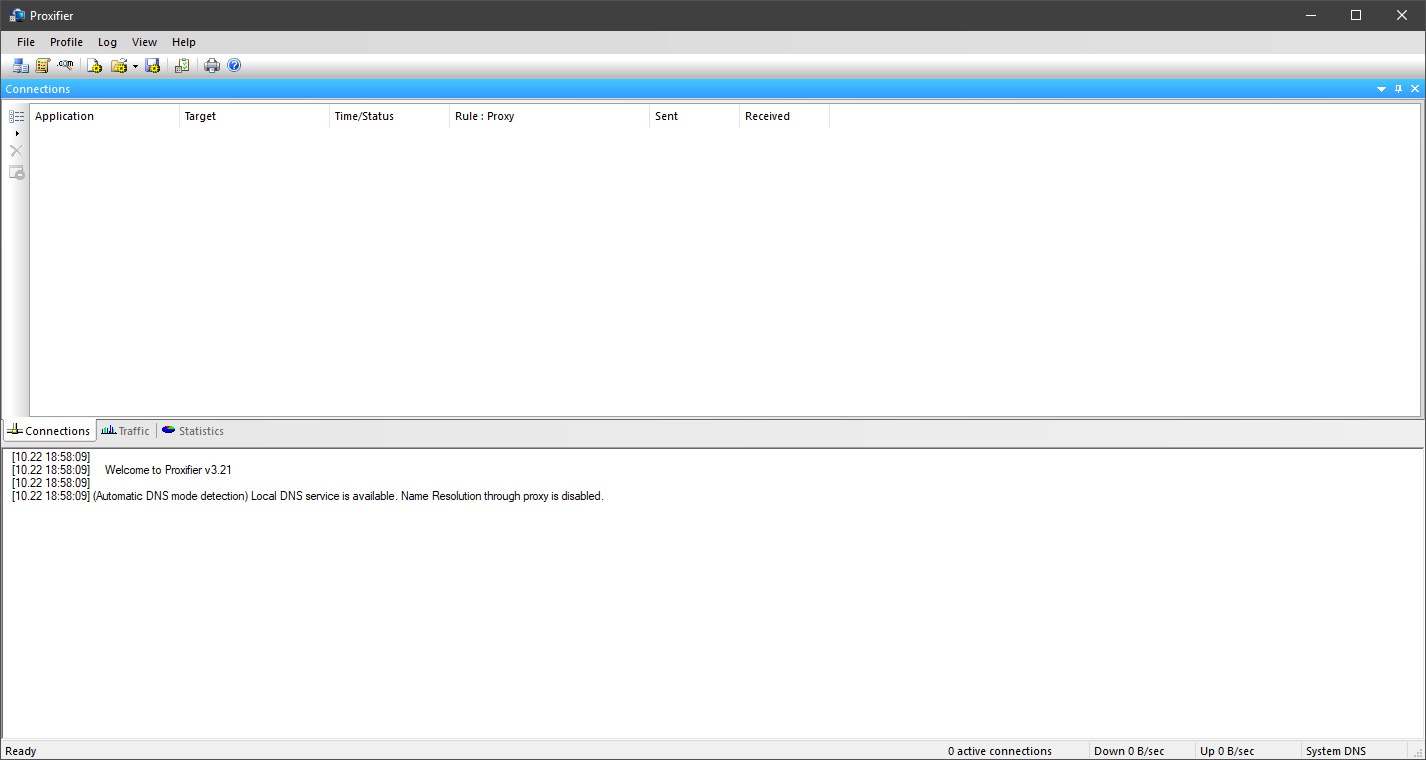This screenshot has width=1426, height=760.
Task: Sort by Sent column header
Action: 695,116
